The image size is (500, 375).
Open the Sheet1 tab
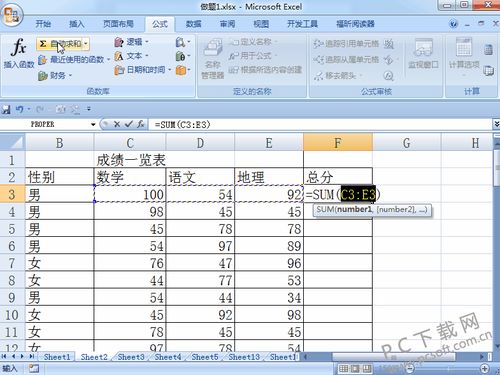click(x=57, y=357)
